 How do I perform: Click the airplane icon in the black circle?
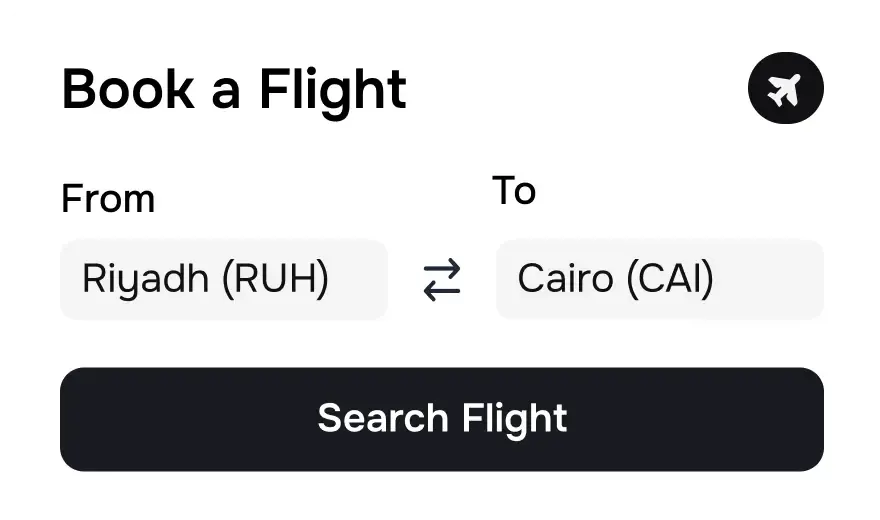tap(785, 89)
